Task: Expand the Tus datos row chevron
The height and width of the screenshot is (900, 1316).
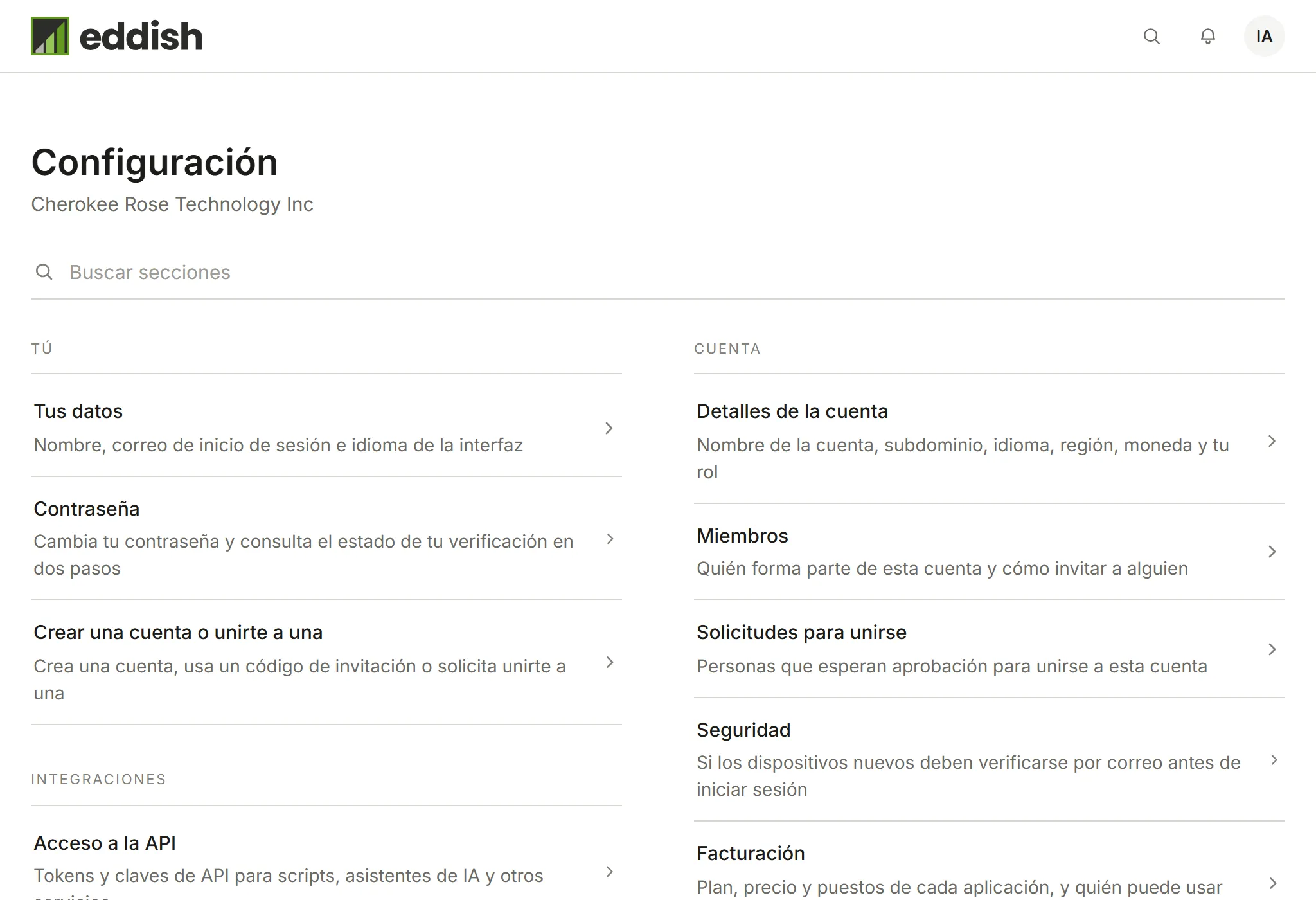Action: [x=609, y=428]
